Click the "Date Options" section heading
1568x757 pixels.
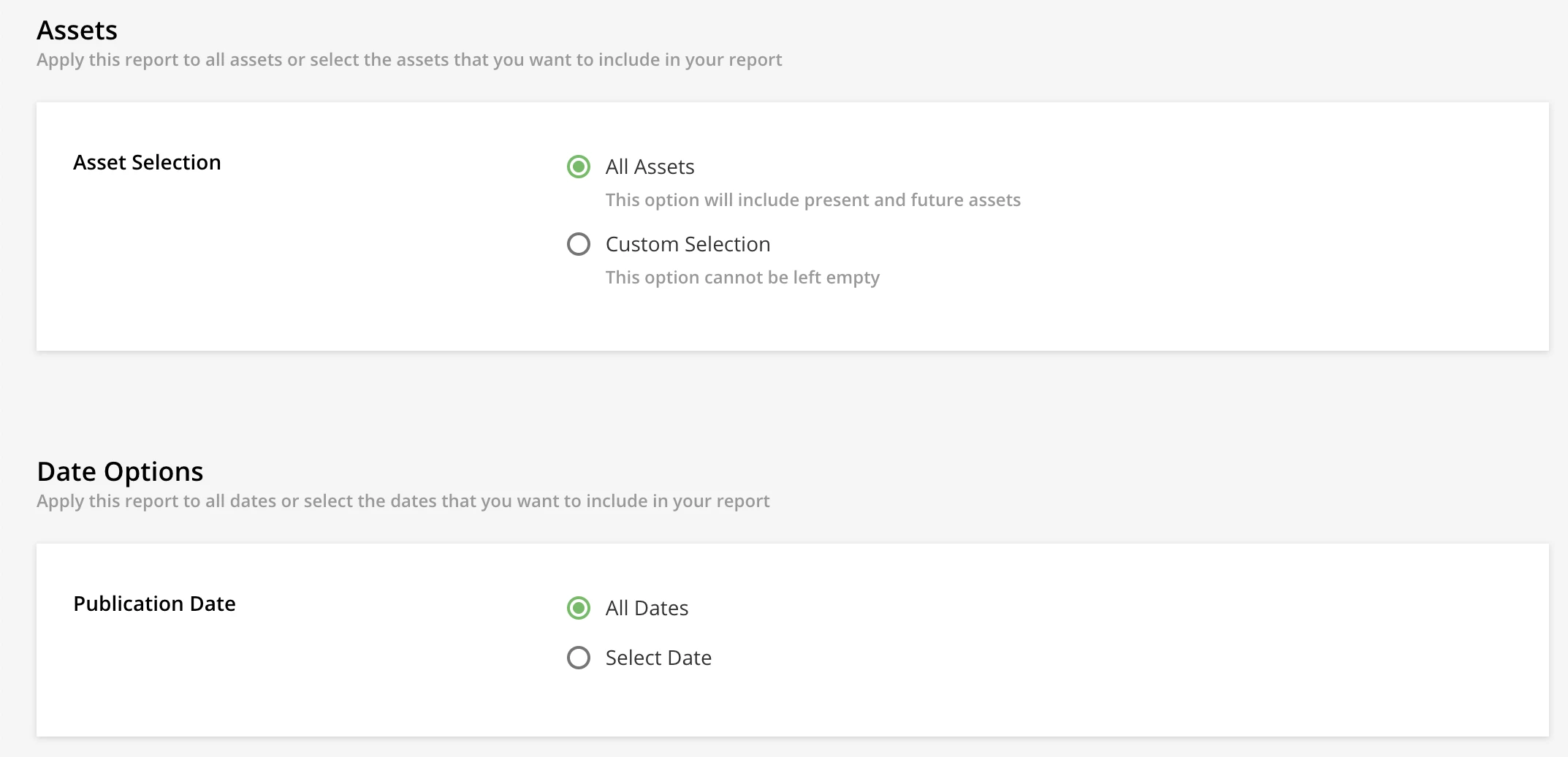pos(120,472)
